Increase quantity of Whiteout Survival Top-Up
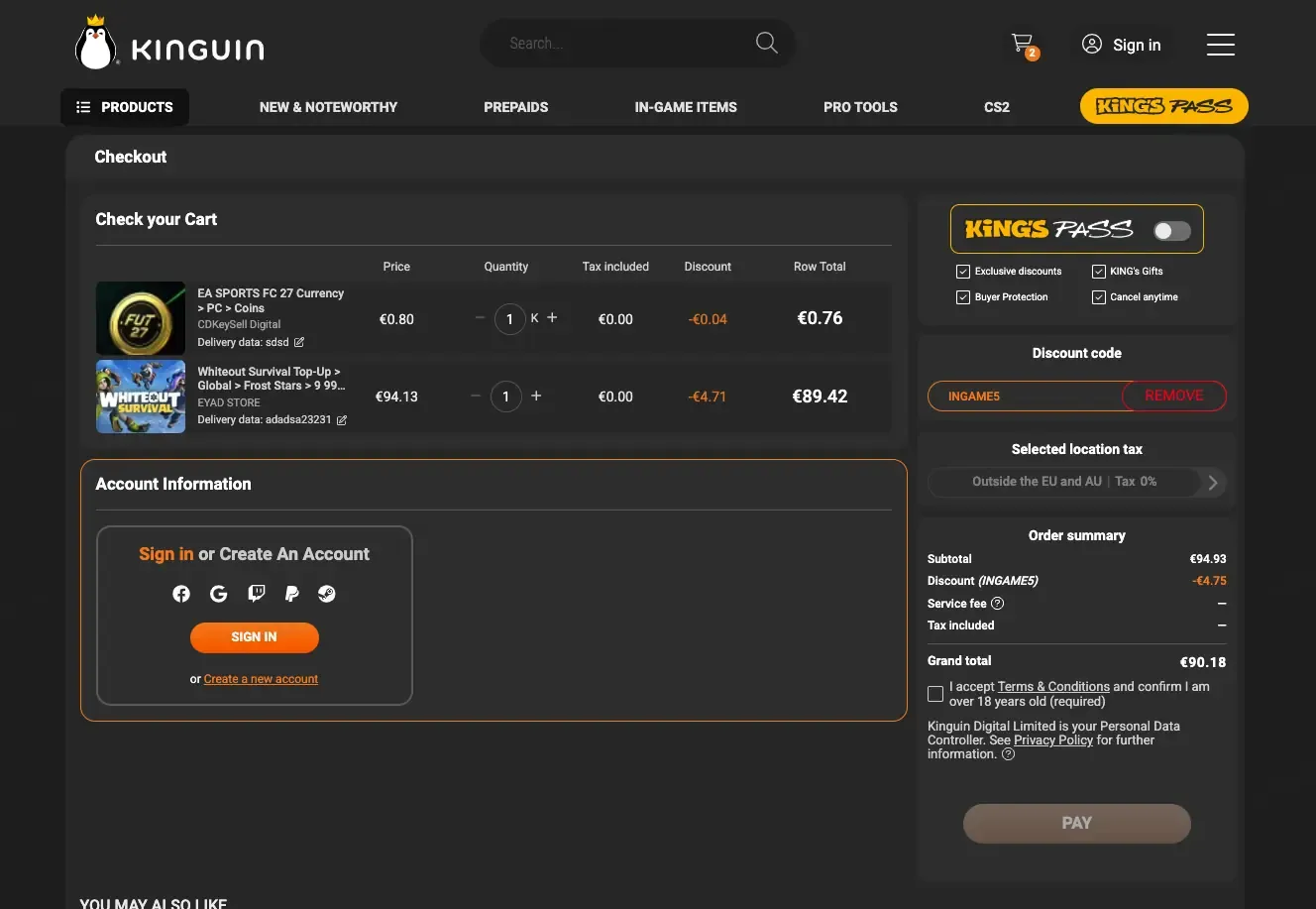This screenshot has height=909, width=1316. tap(536, 396)
